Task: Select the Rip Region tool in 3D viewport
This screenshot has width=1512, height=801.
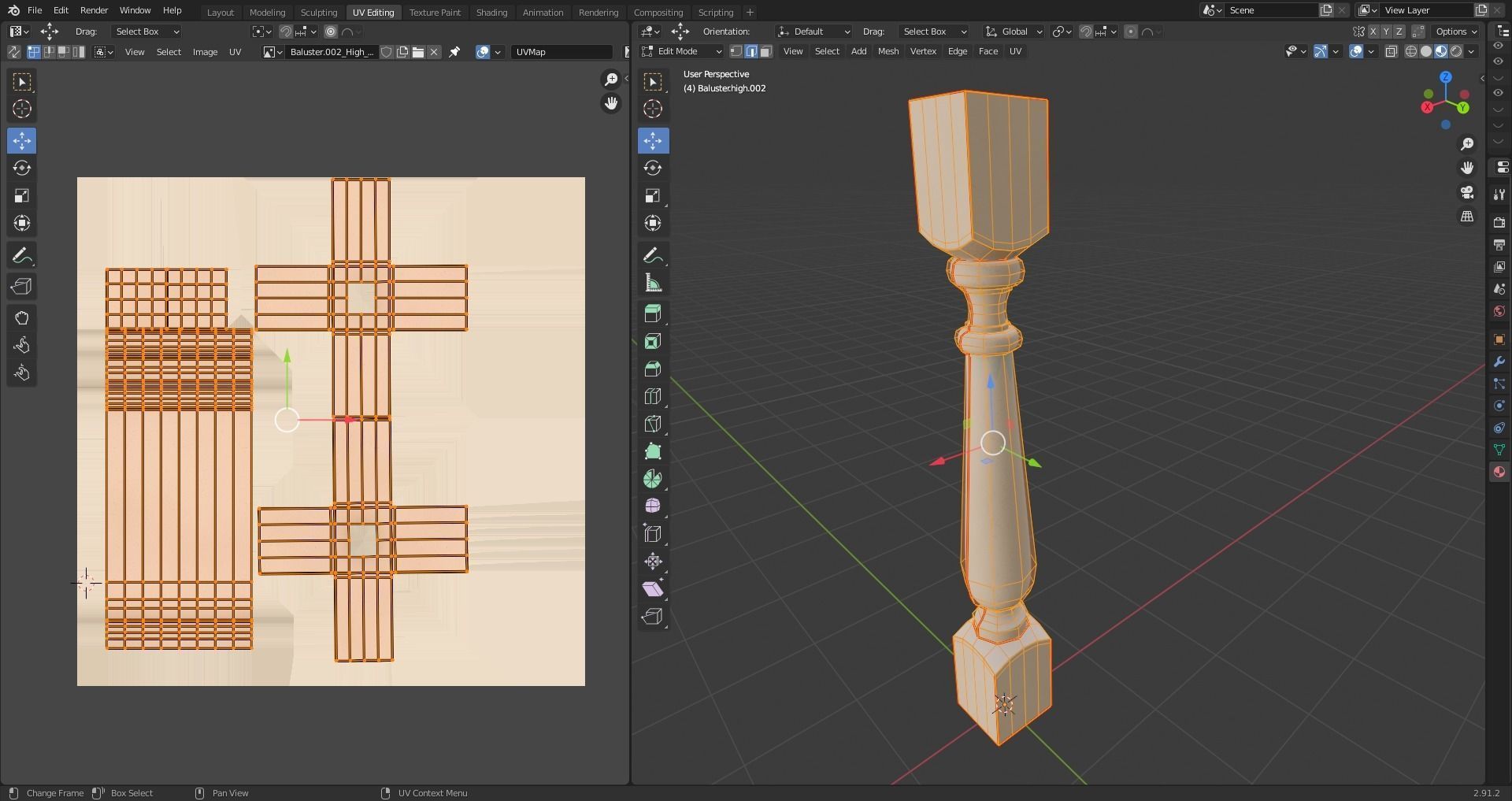Action: tap(653, 617)
